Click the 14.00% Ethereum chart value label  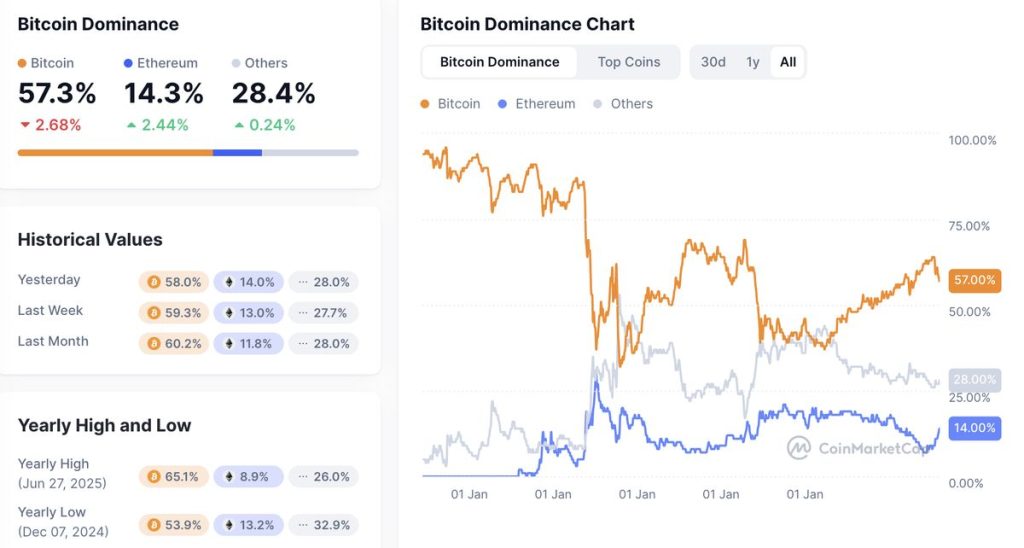point(975,428)
